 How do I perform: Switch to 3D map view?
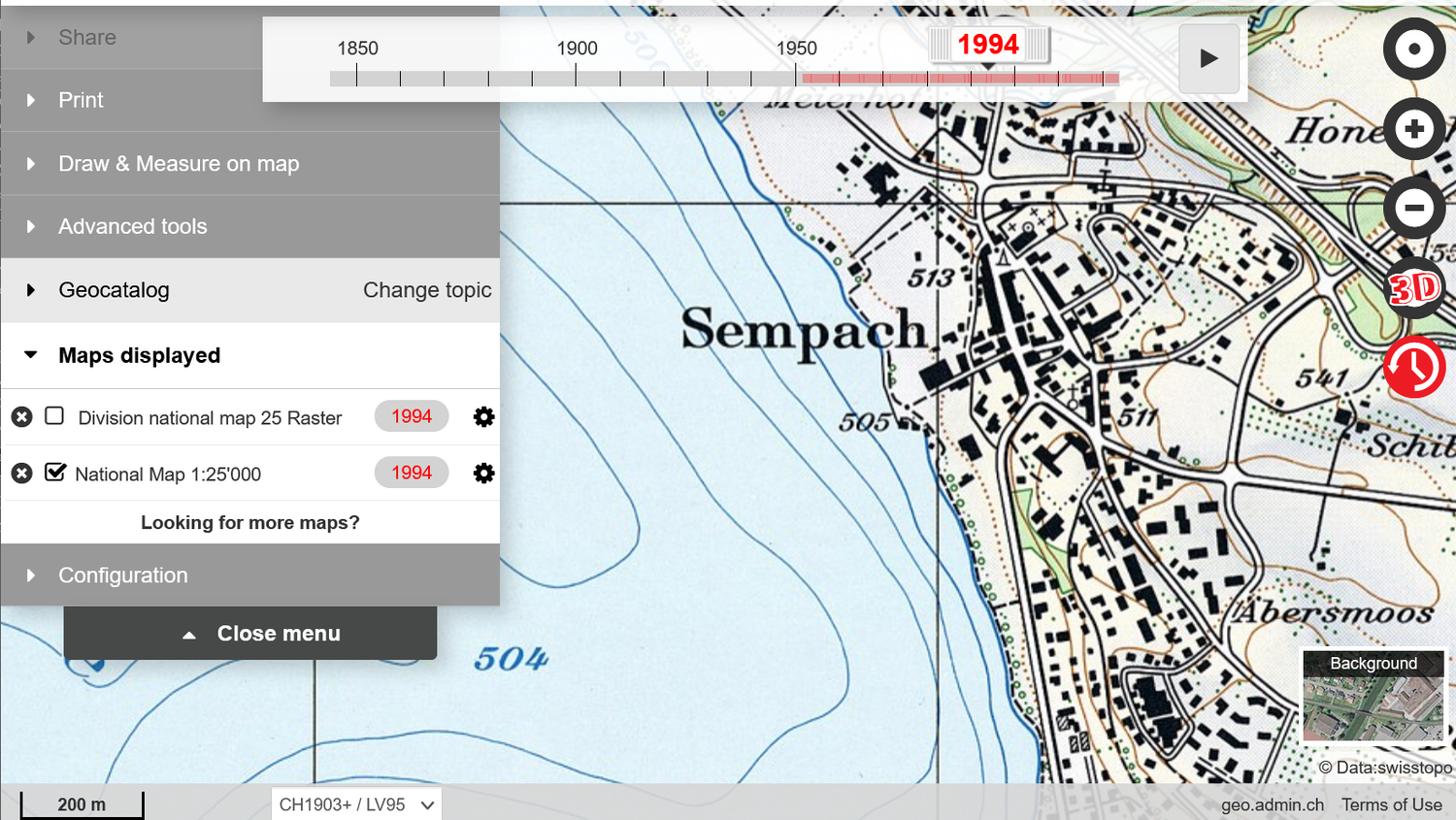(1413, 288)
